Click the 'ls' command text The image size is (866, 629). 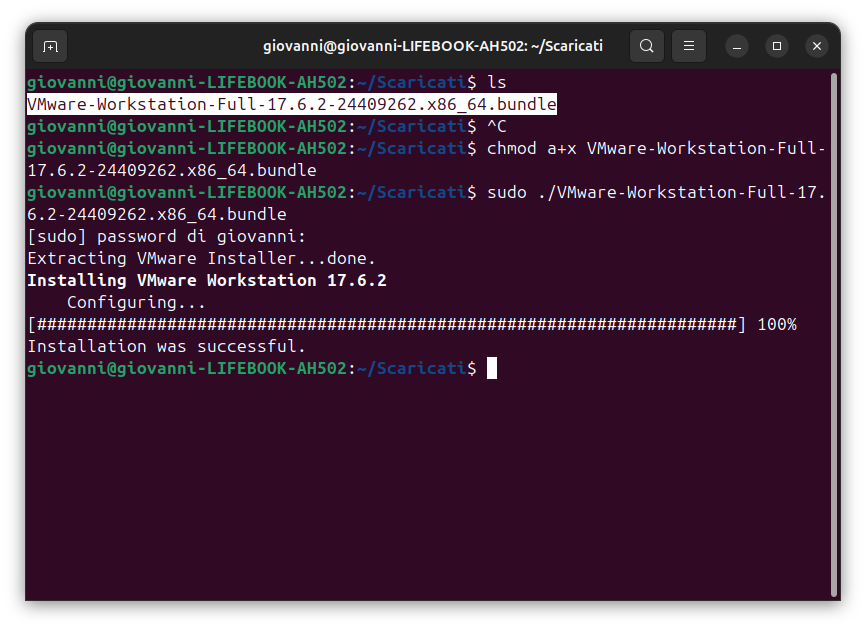tap(497, 82)
